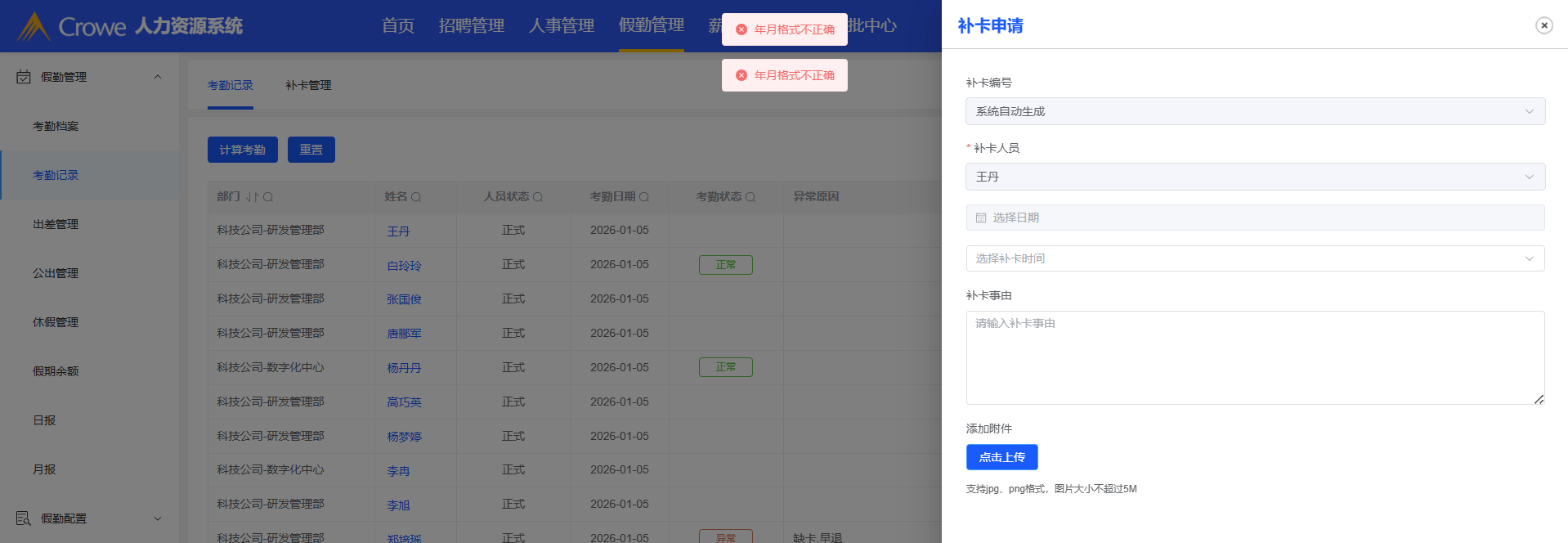Click the 重置 button
The image size is (1568, 543).
311,150
